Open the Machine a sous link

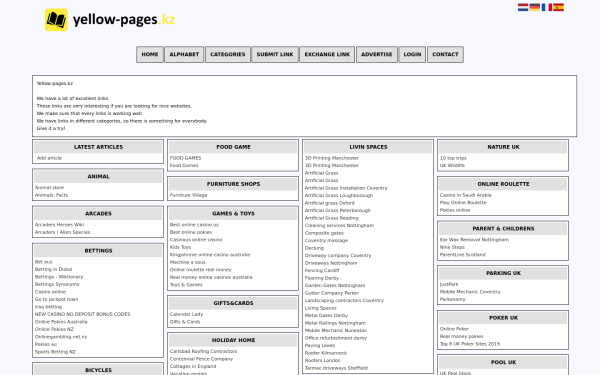pyautogui.click(x=188, y=262)
